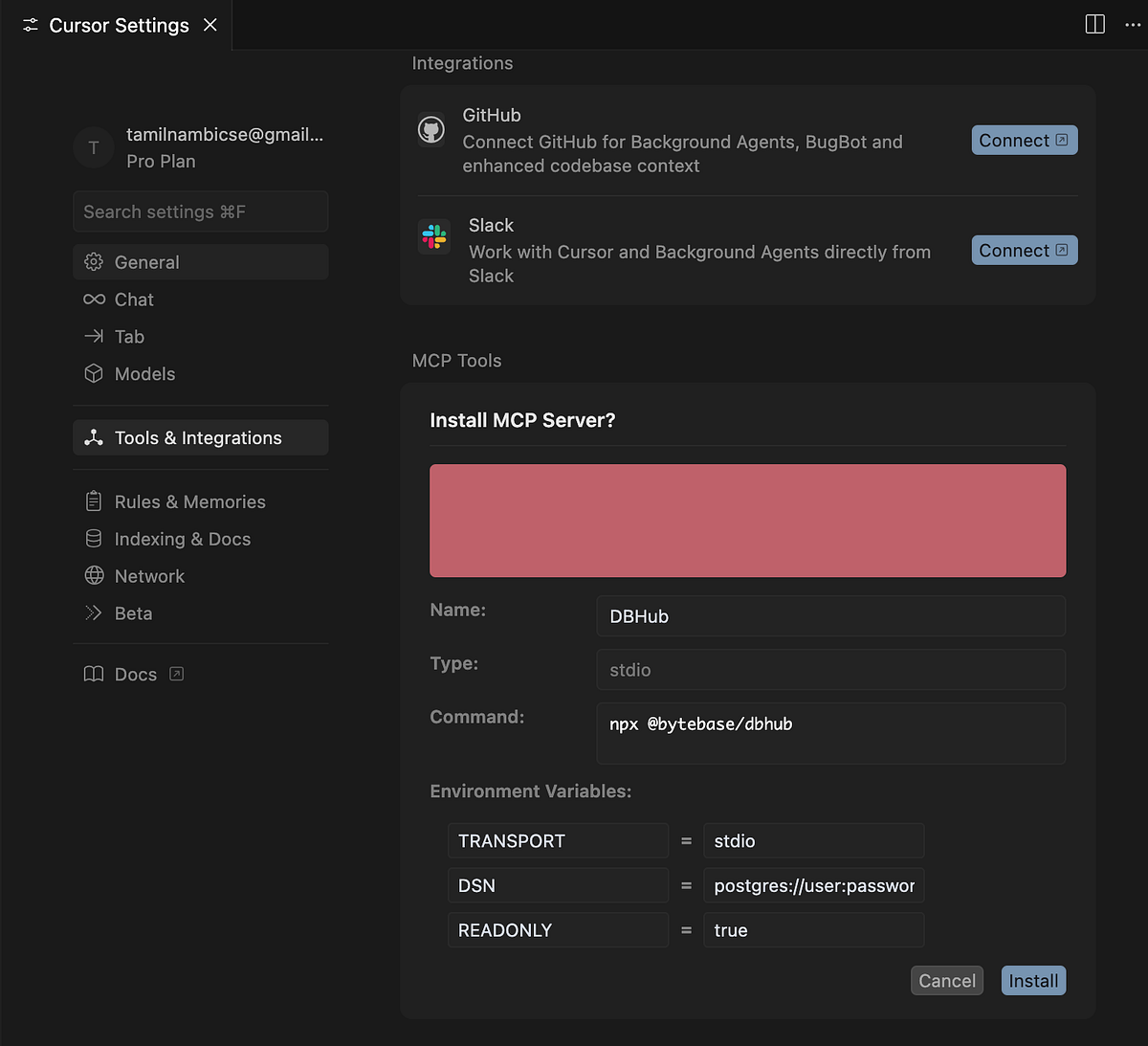Cancel the MCP server installation
The width and height of the screenshot is (1148, 1046).
click(x=946, y=980)
